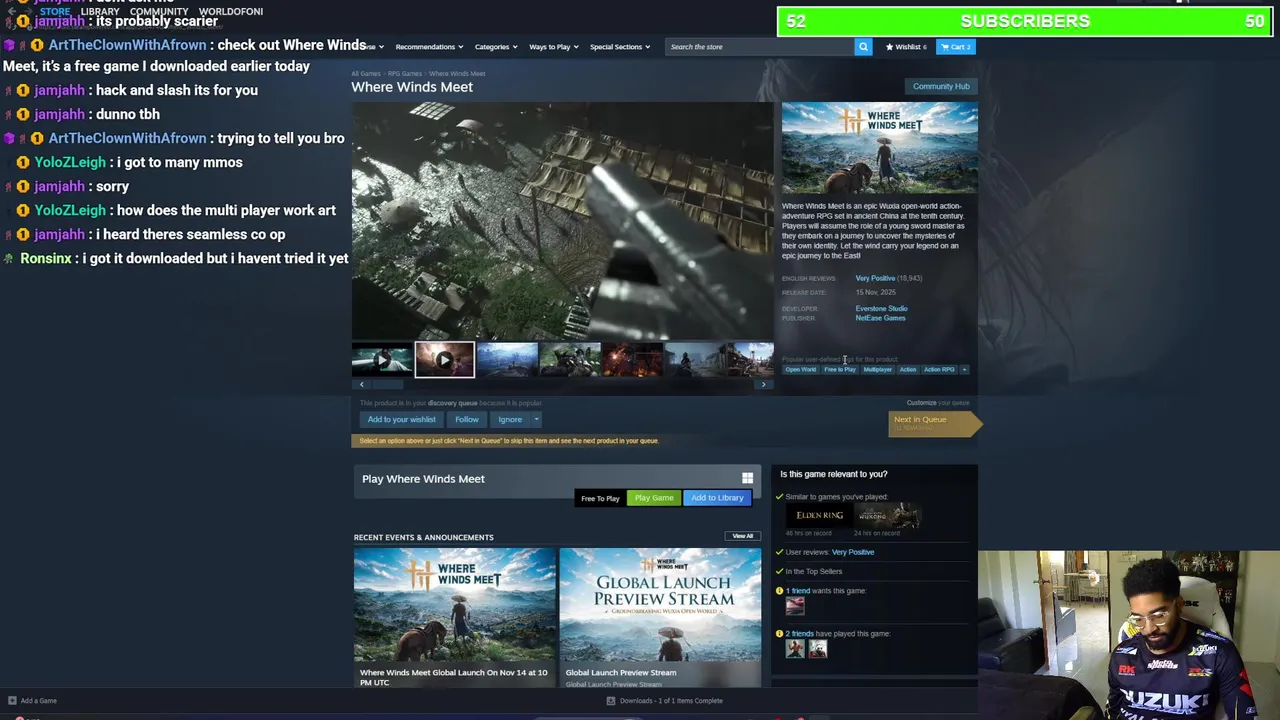1280x720 pixels.
Task: Open the Special Sections dropdown
Action: 619,47
